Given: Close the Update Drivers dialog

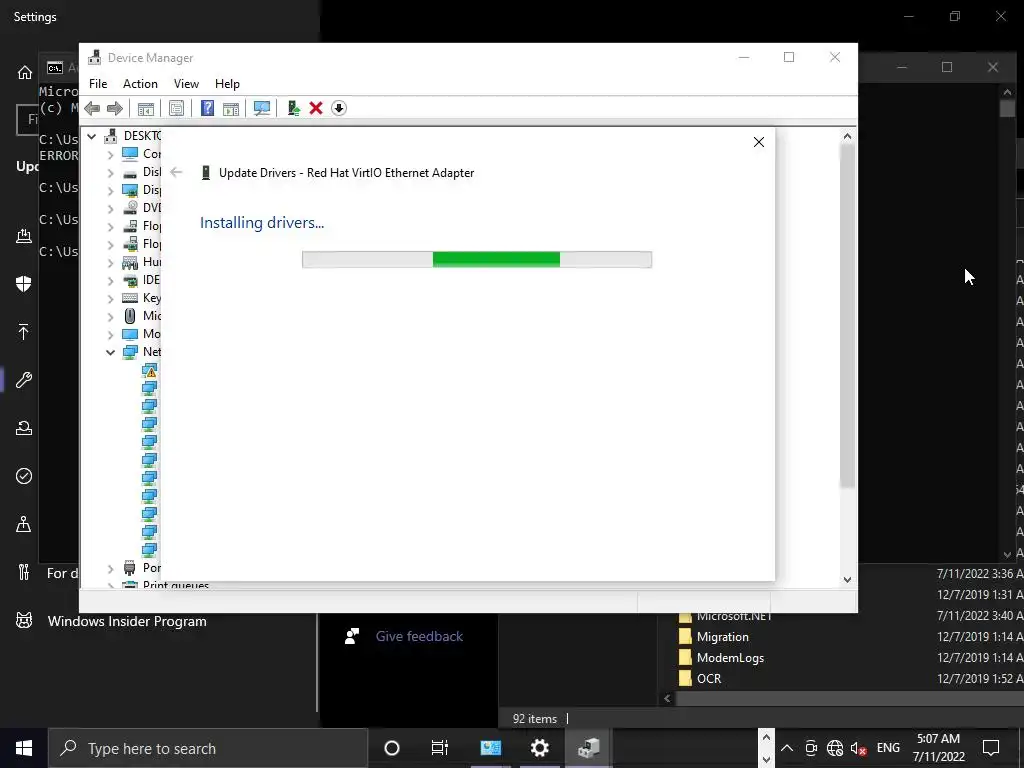Looking at the screenshot, I should point(758,142).
